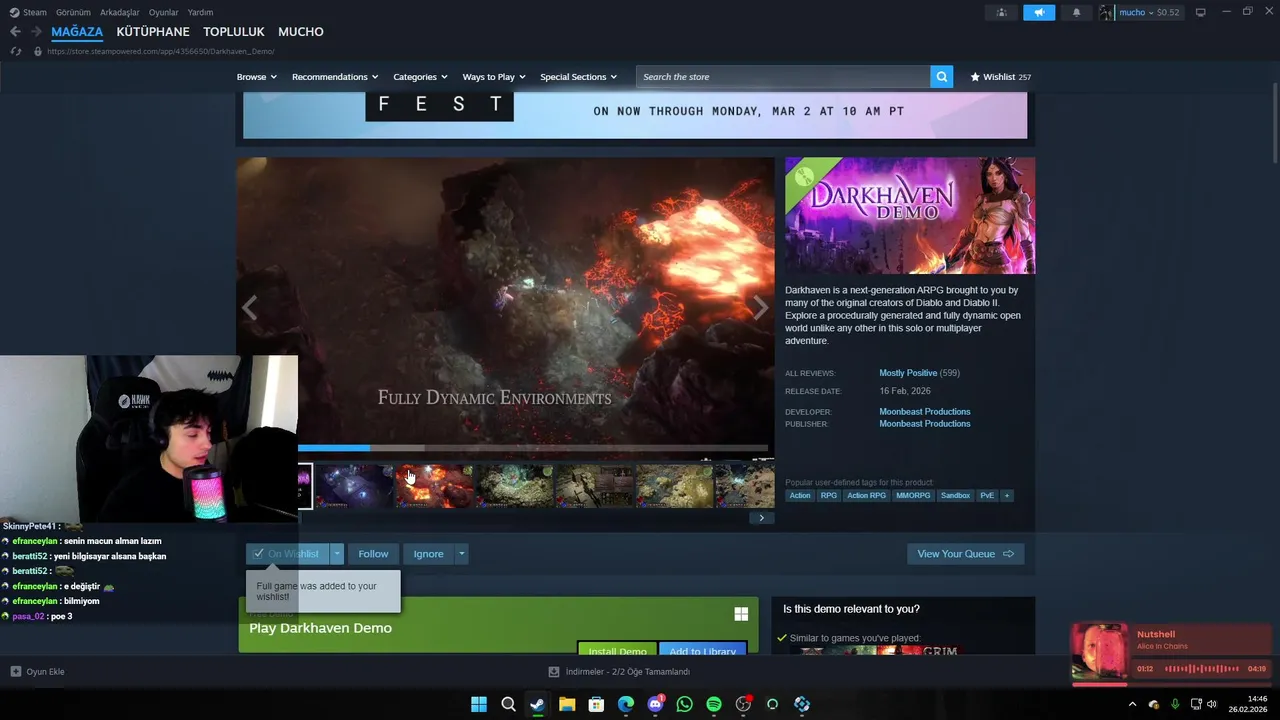
Task: Go forward with the Steam forward arrow
Action: point(36,32)
